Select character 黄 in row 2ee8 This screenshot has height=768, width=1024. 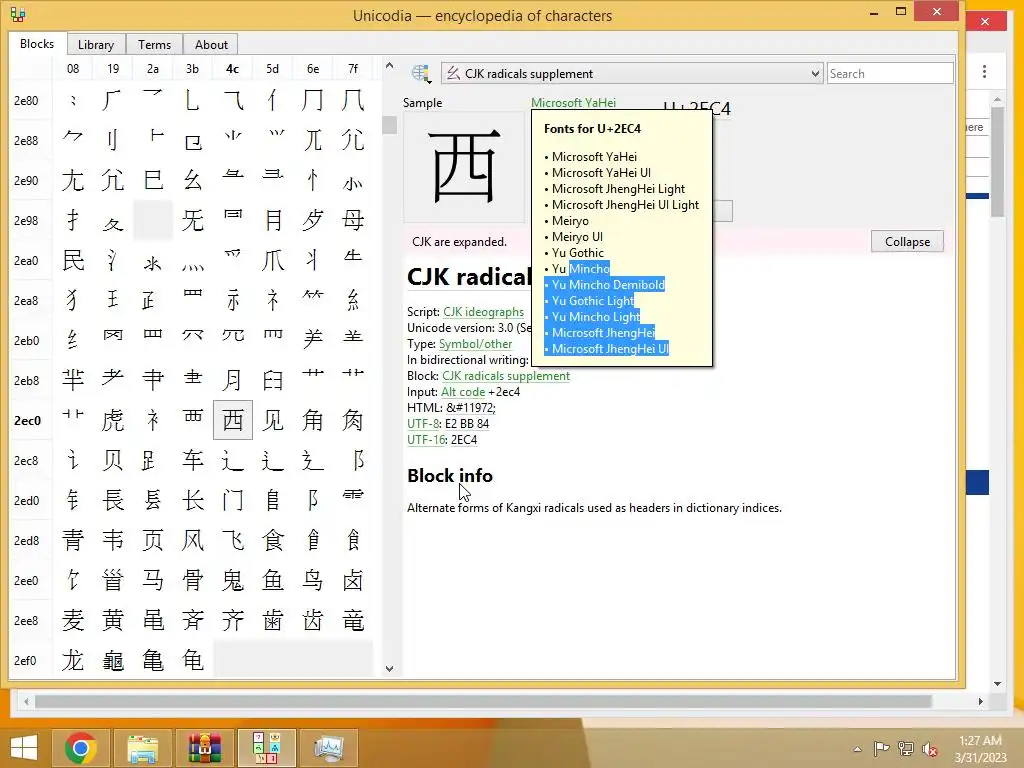tap(113, 620)
